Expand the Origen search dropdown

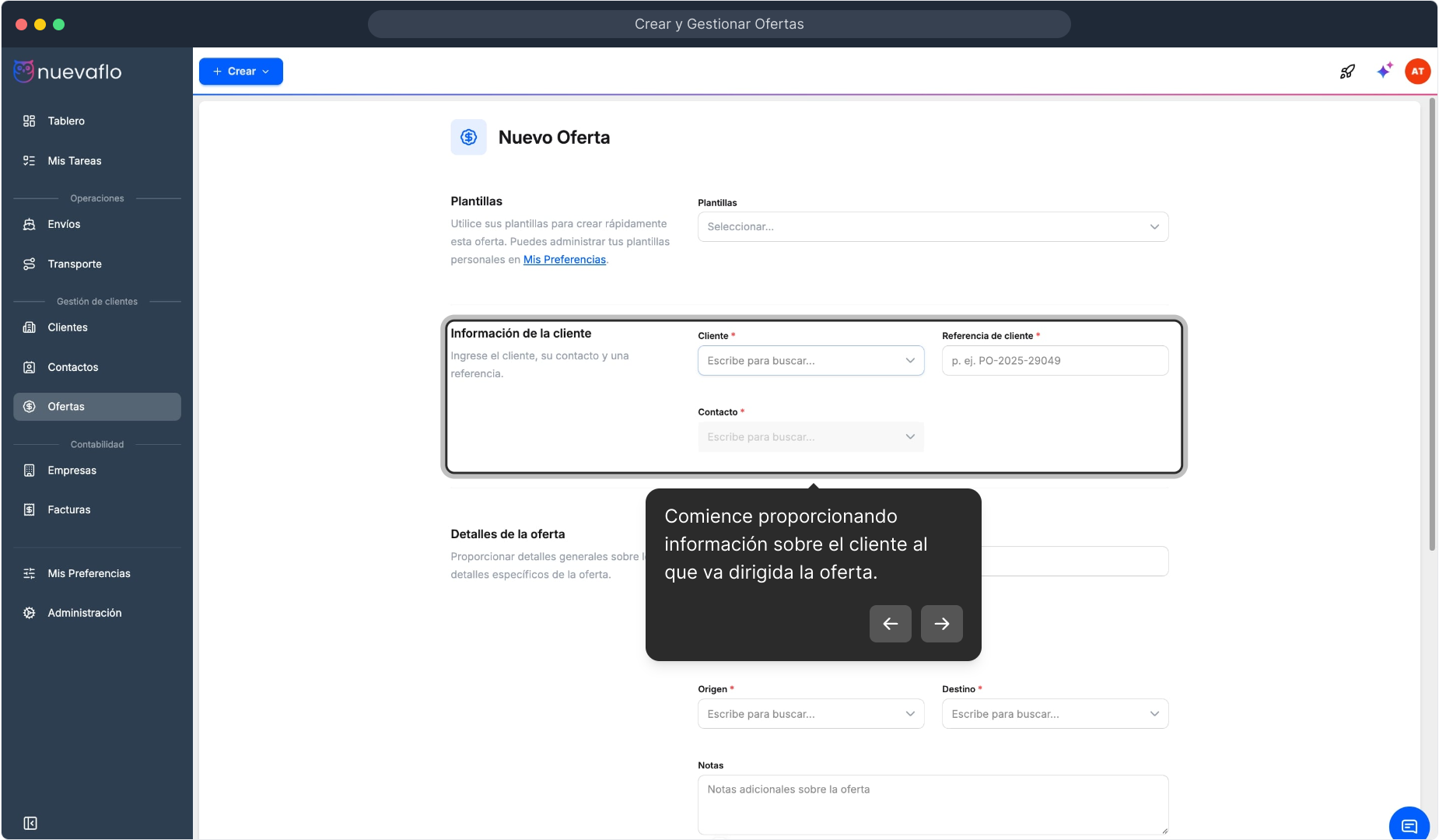(x=810, y=714)
